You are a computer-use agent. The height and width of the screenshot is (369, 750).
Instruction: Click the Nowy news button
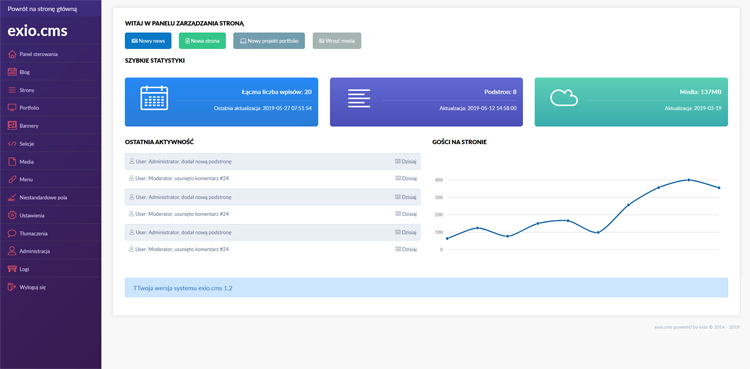point(148,41)
